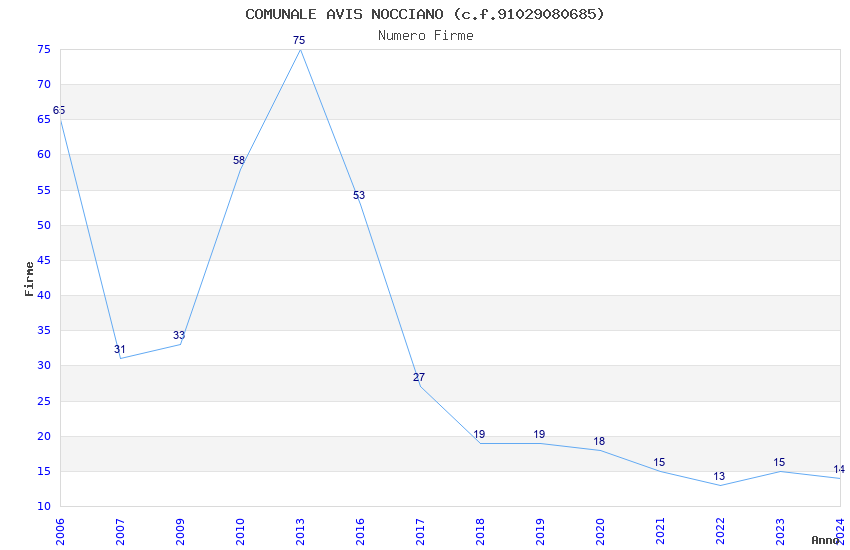The image size is (850, 550).
Task: Click the x-axis year 2021
Action: (660, 532)
